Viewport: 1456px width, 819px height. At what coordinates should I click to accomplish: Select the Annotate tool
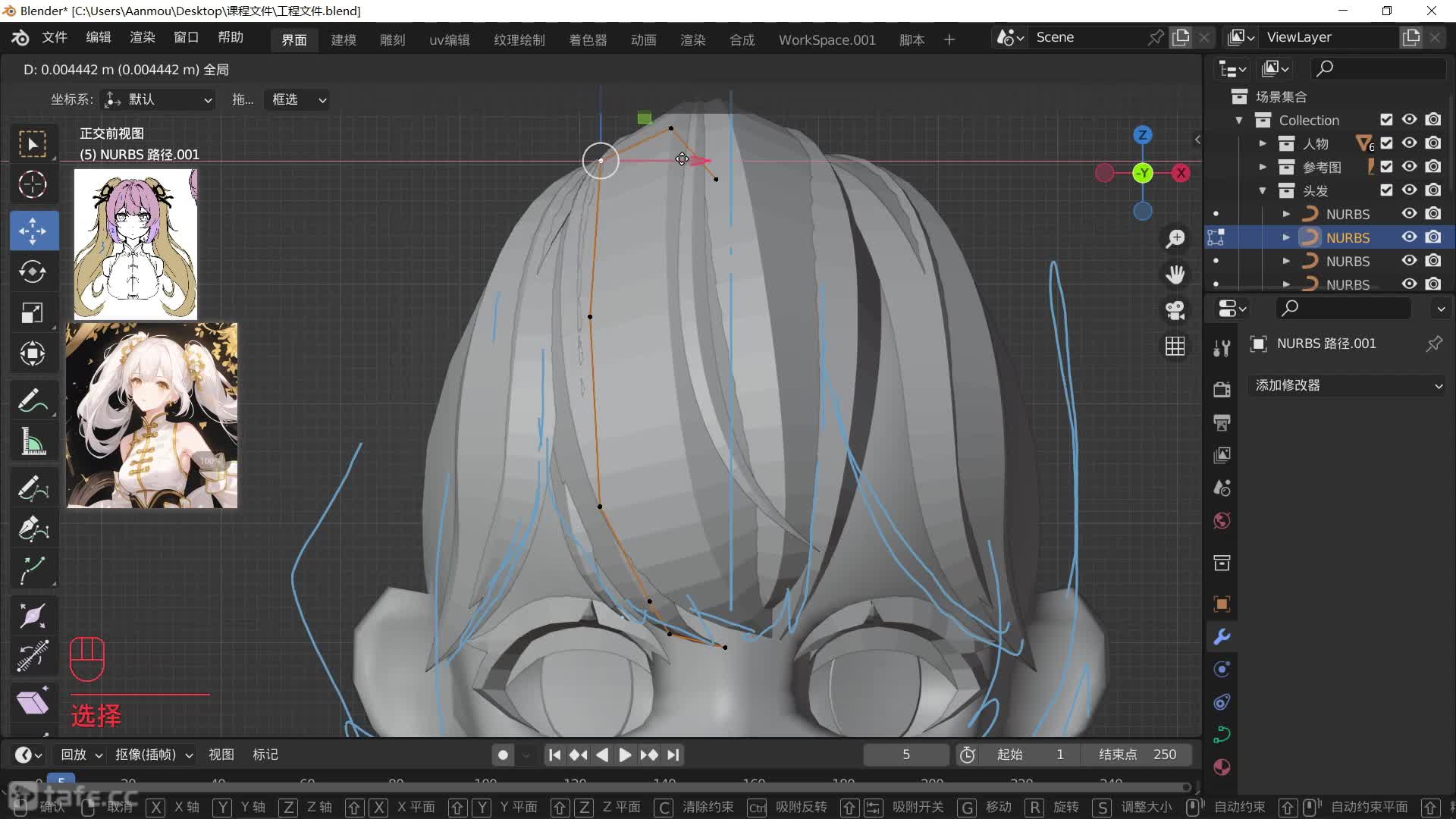(x=33, y=400)
